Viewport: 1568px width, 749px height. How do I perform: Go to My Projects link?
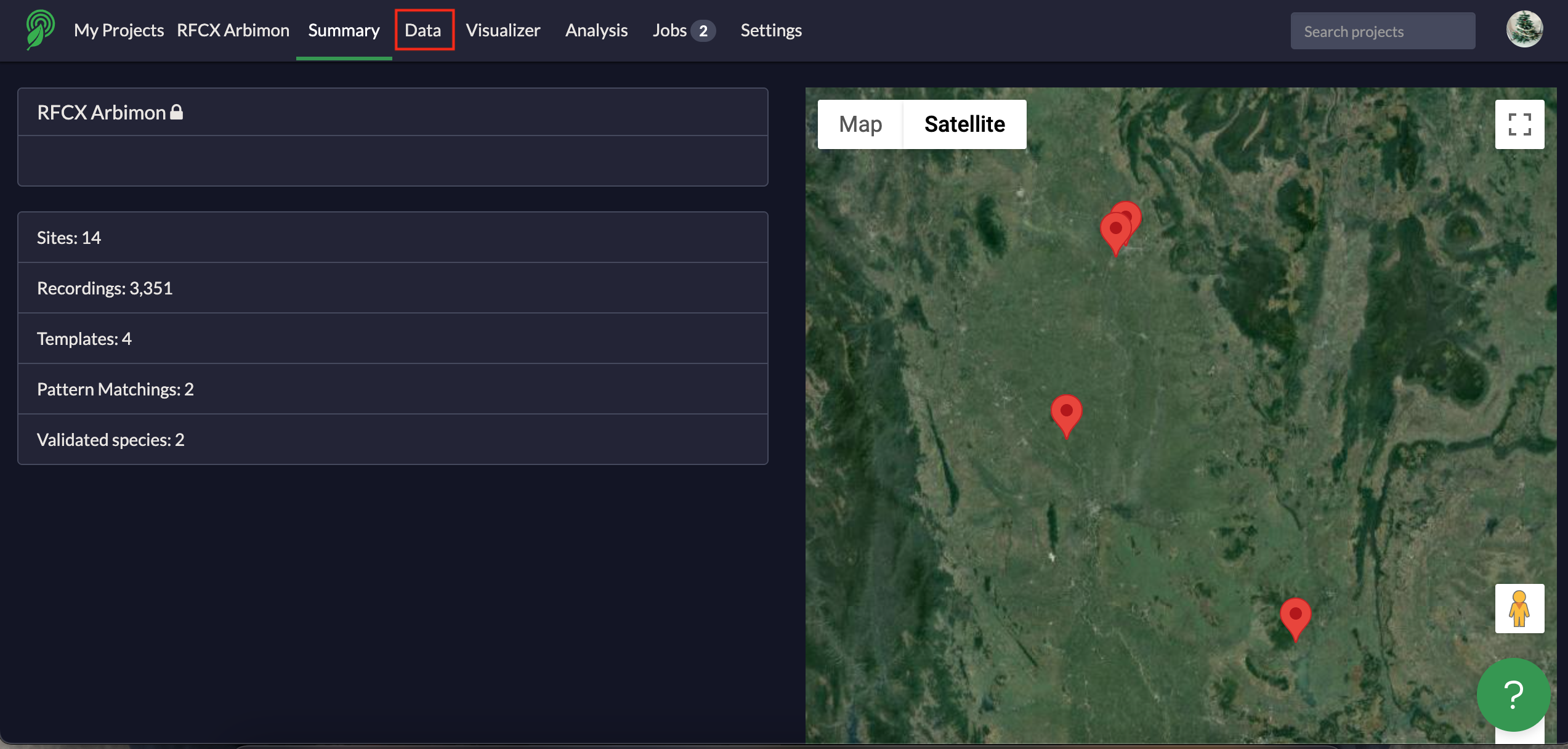click(119, 30)
